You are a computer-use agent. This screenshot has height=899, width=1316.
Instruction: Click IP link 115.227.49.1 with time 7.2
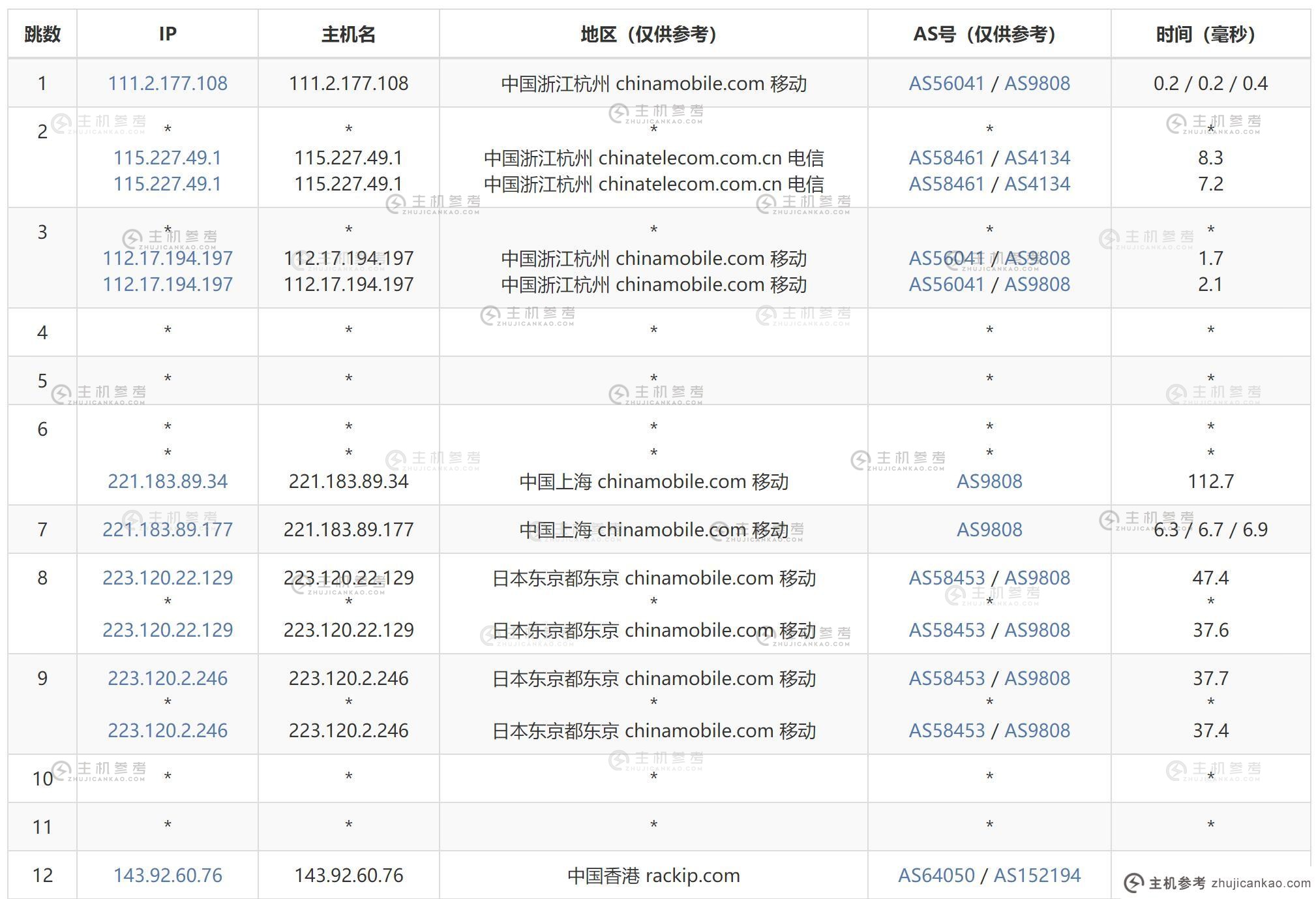[168, 184]
